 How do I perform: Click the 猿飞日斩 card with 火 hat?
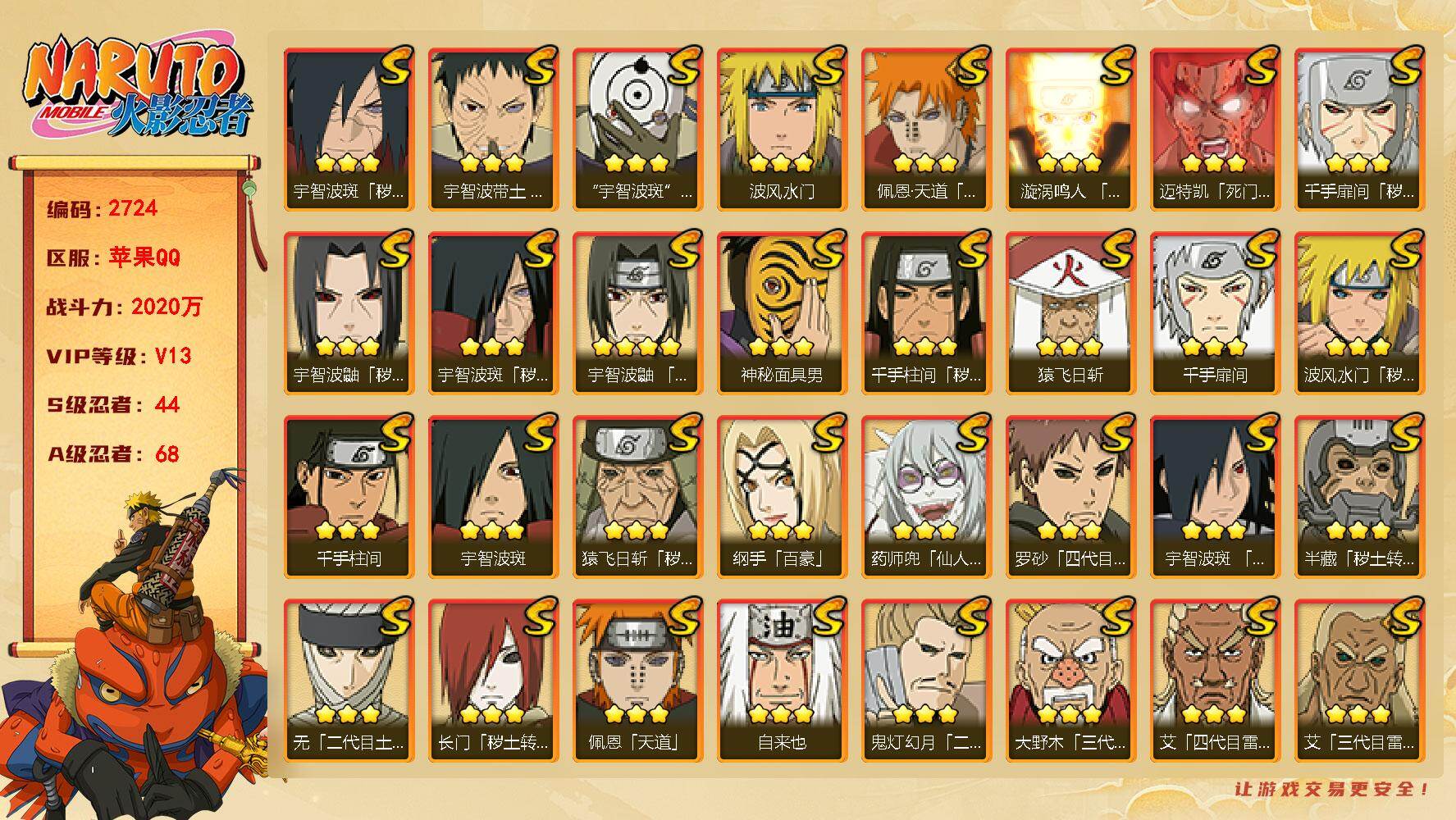(1070, 312)
